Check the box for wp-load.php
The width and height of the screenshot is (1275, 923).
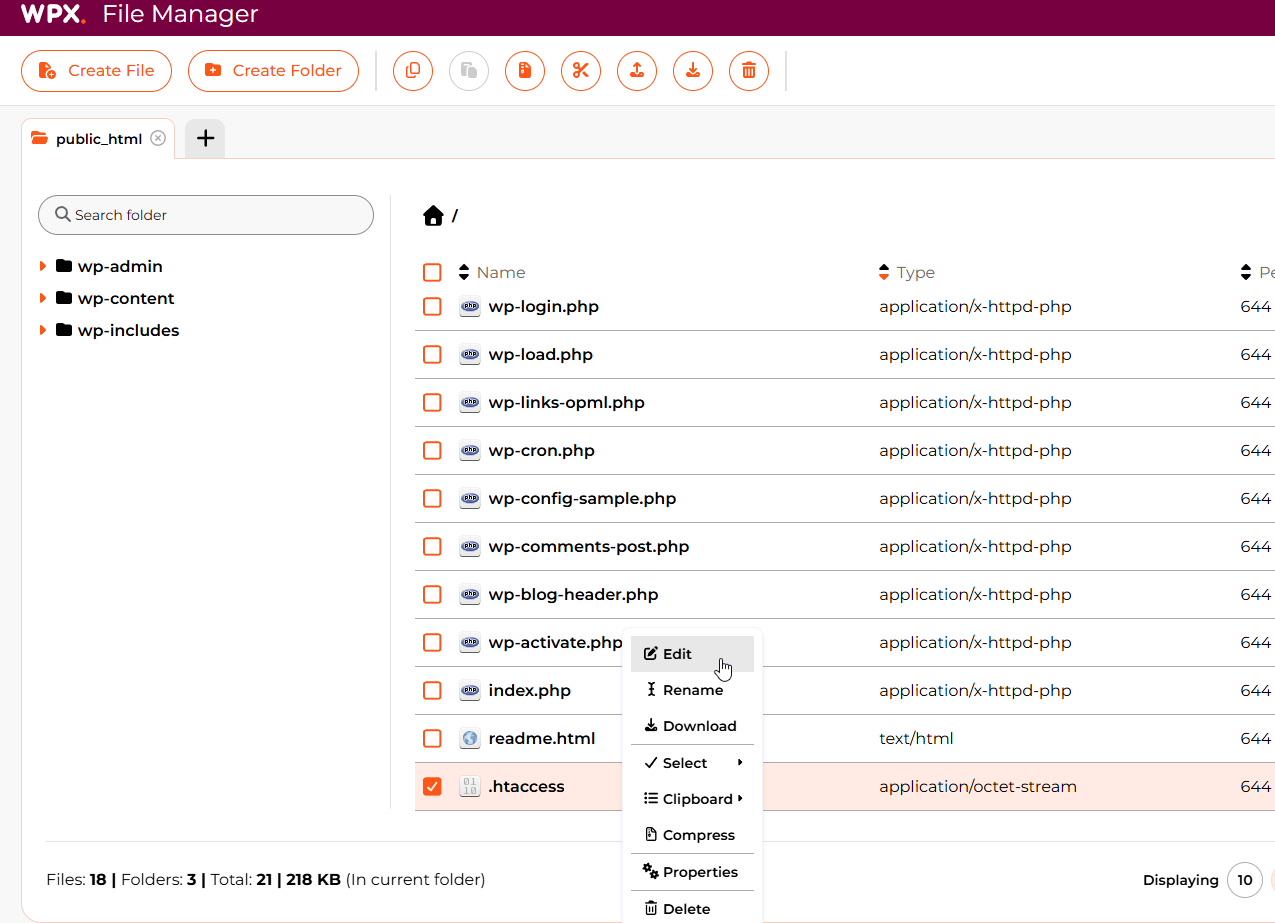pyautogui.click(x=432, y=355)
